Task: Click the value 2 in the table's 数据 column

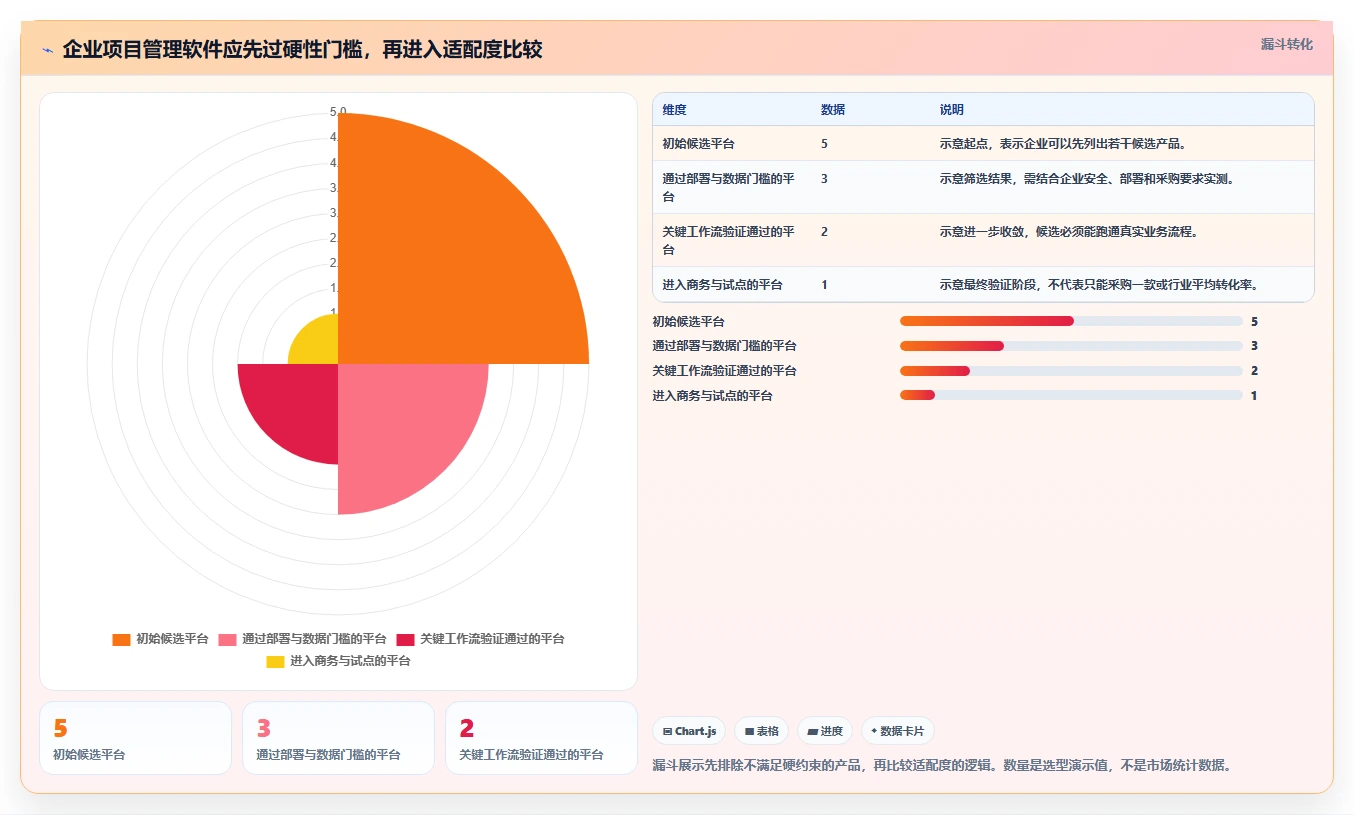Action: point(824,232)
